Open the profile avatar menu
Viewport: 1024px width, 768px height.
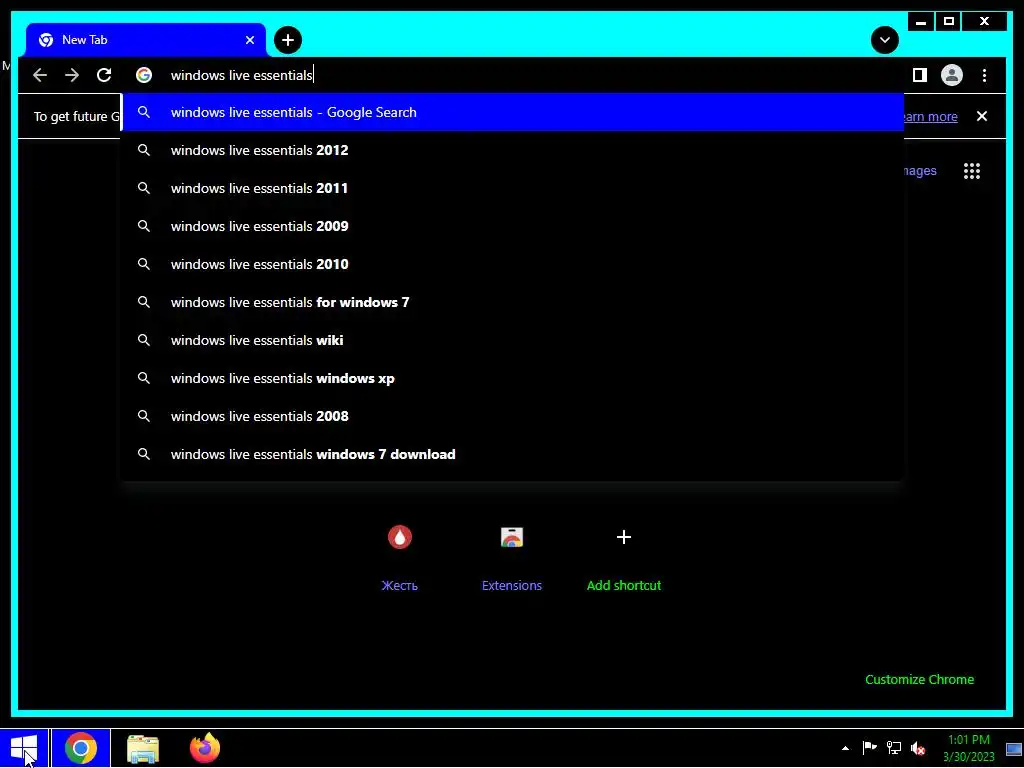(x=952, y=75)
